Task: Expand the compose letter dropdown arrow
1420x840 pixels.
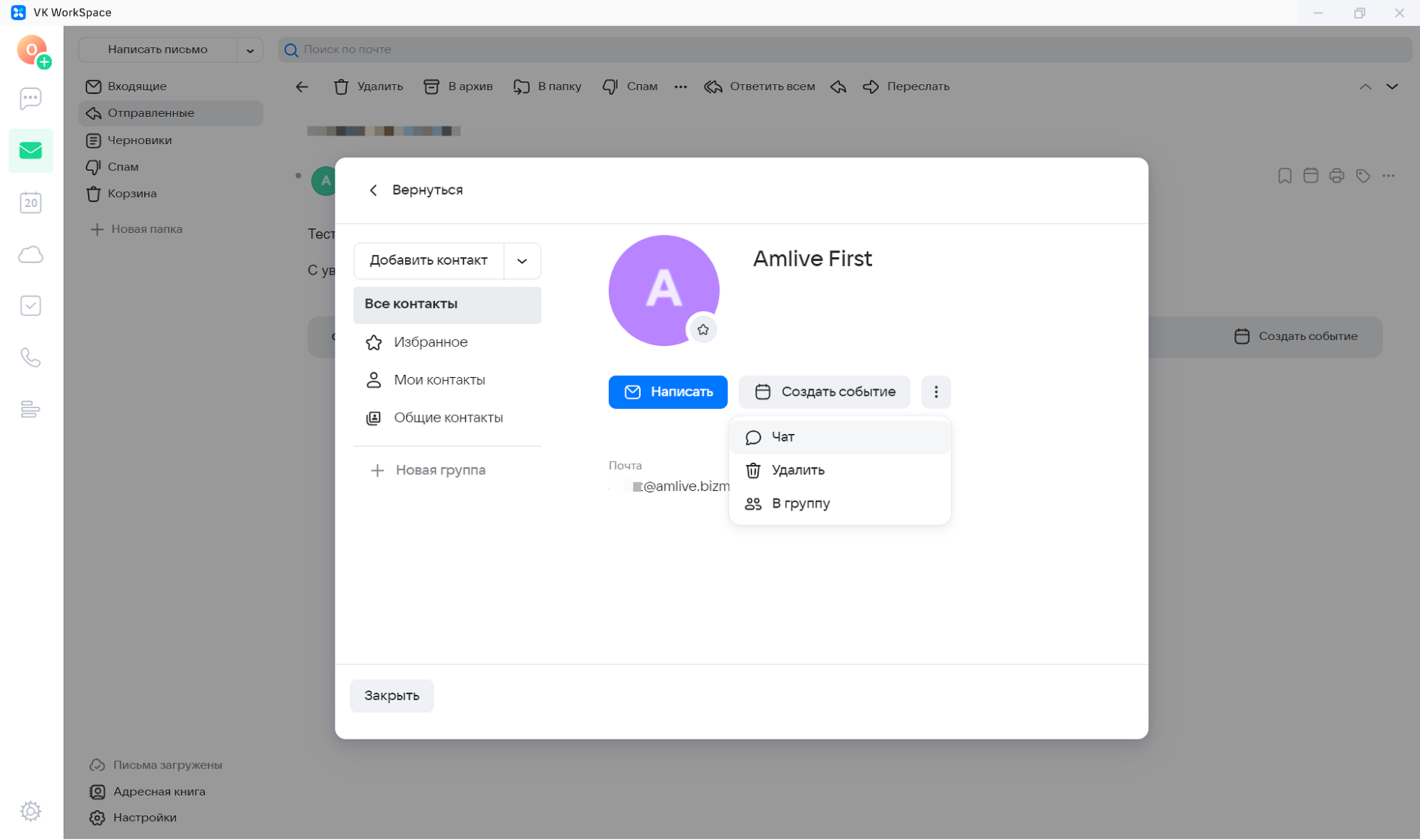Action: (x=250, y=50)
